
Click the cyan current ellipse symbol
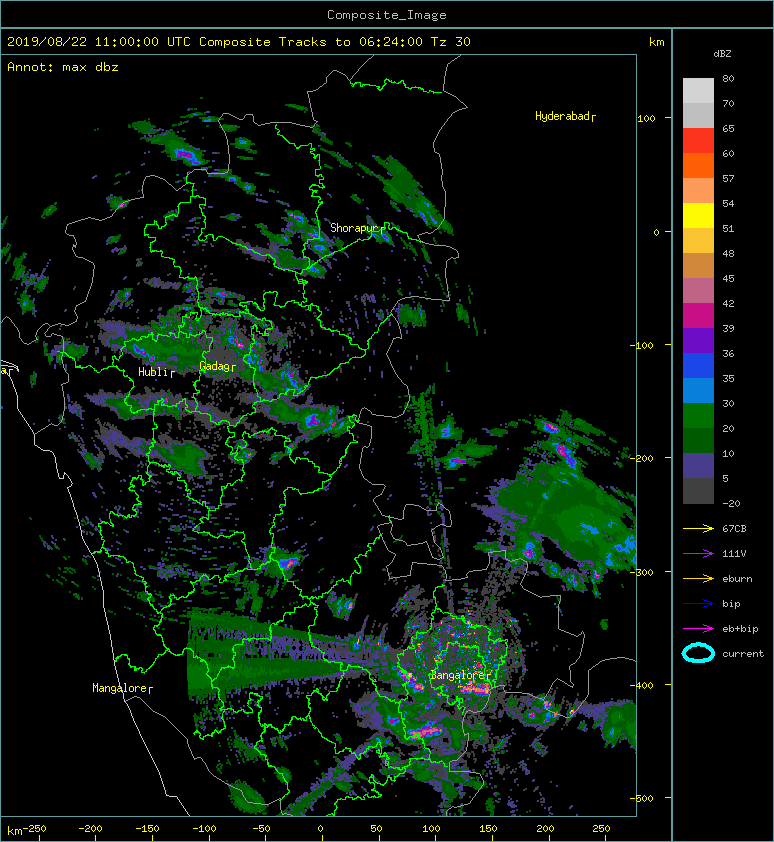click(698, 653)
